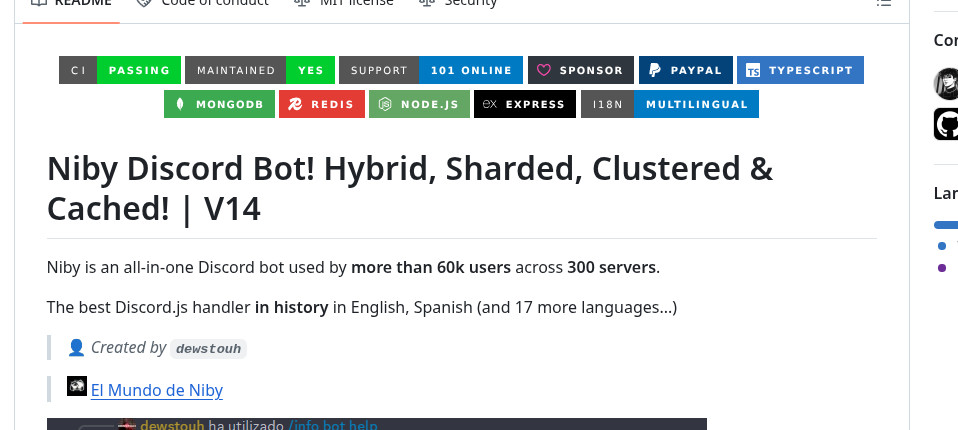This screenshot has width=958, height=430.
Task: Click the Node.js badge
Action: (x=419, y=104)
